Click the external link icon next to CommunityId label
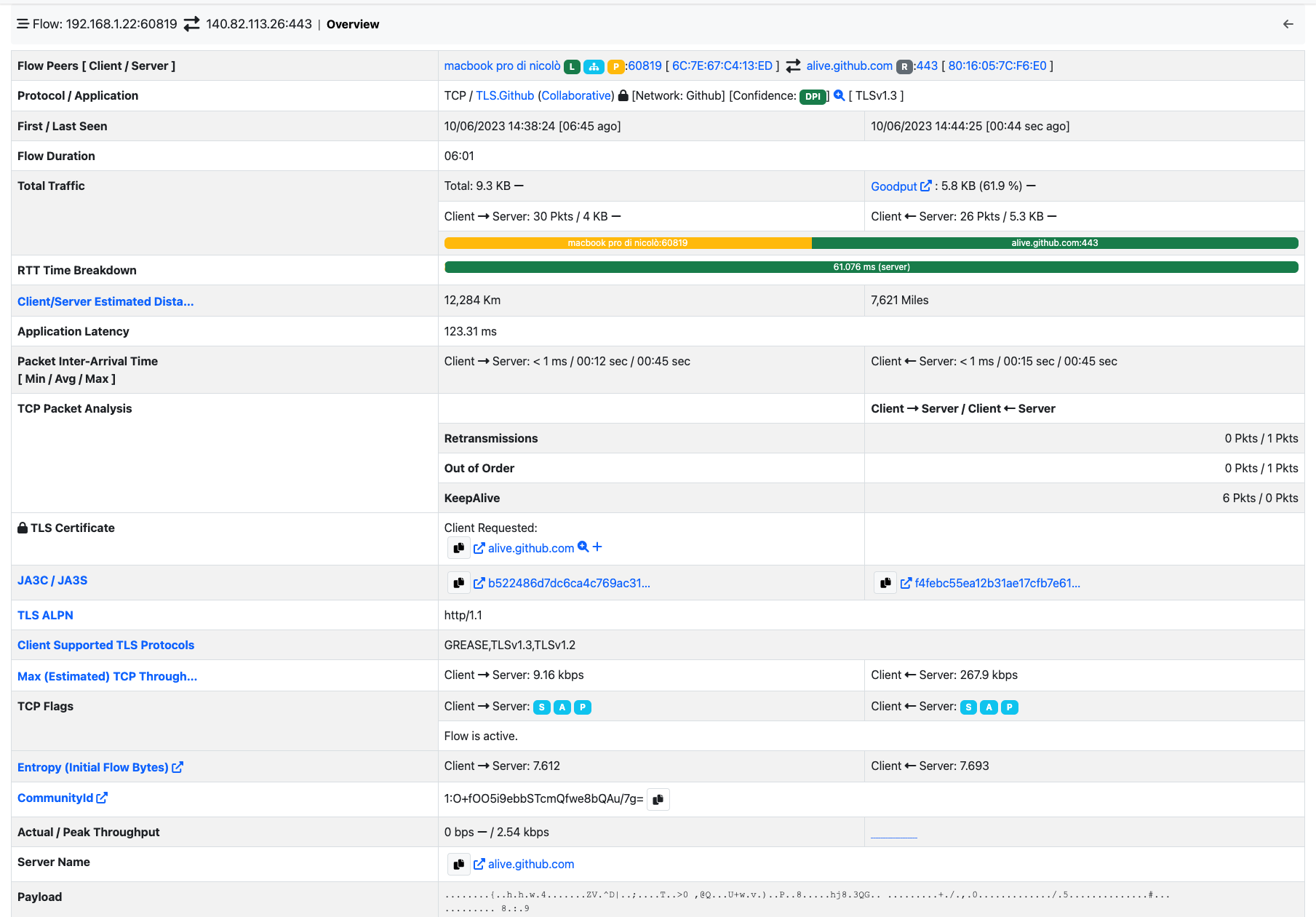The width and height of the screenshot is (1316, 917). point(102,798)
